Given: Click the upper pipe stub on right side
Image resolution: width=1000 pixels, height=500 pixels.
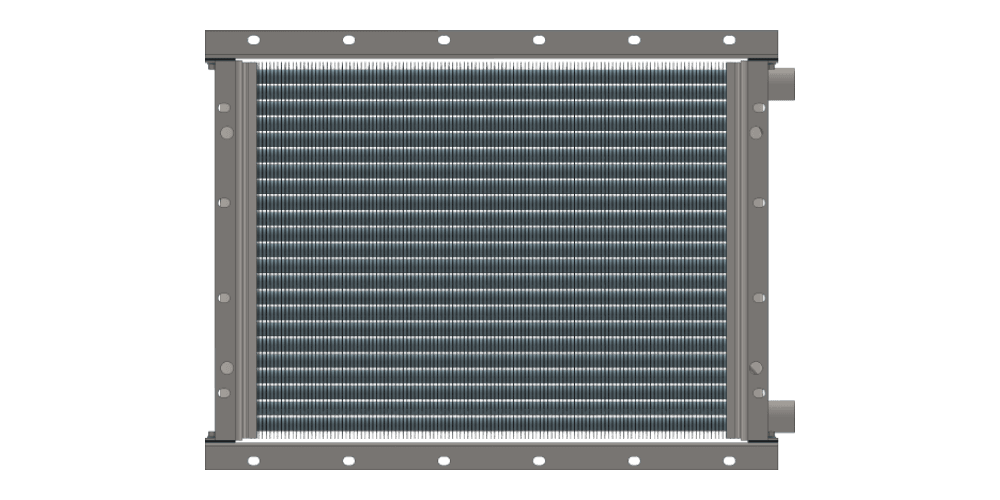Looking at the screenshot, I should 781,84.
